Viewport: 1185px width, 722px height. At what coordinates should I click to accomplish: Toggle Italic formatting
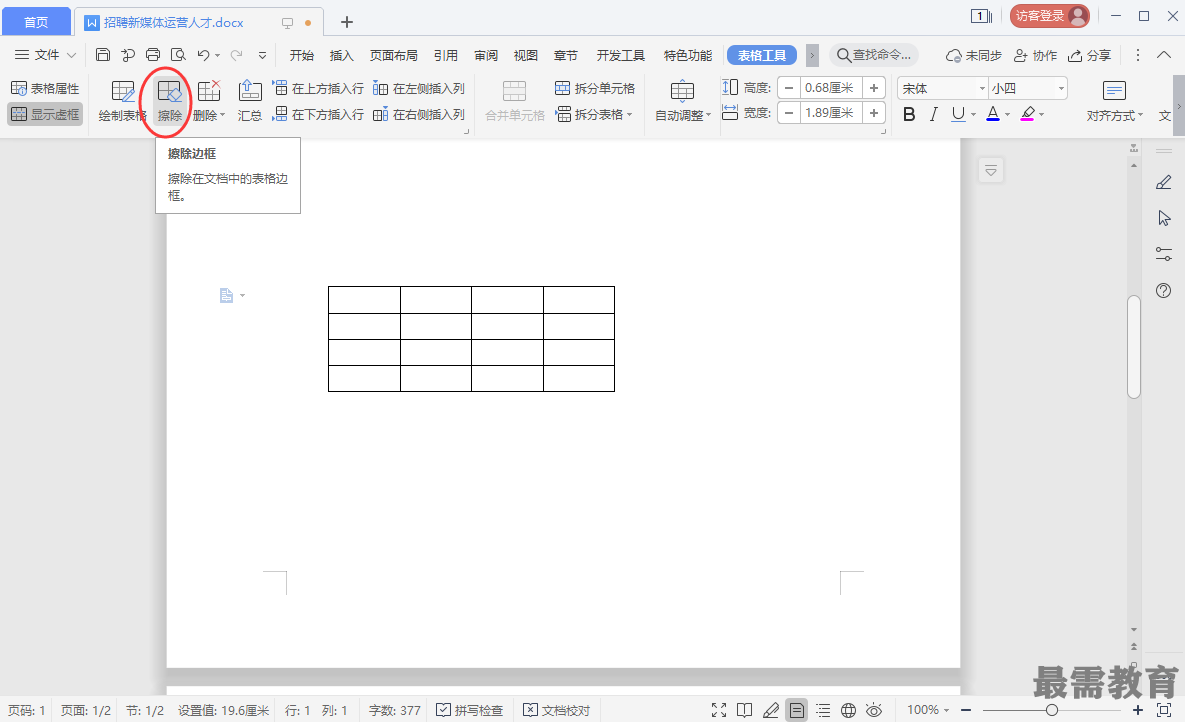tap(934, 114)
